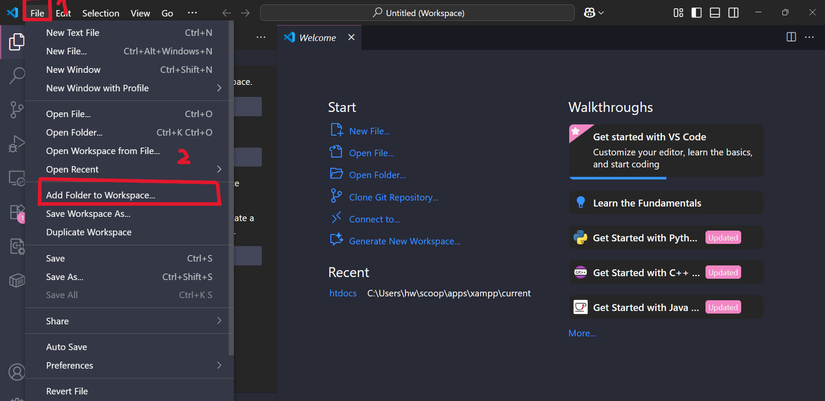Screen dimensions: 825x401
Task: Open the View menu
Action: coord(140,13)
